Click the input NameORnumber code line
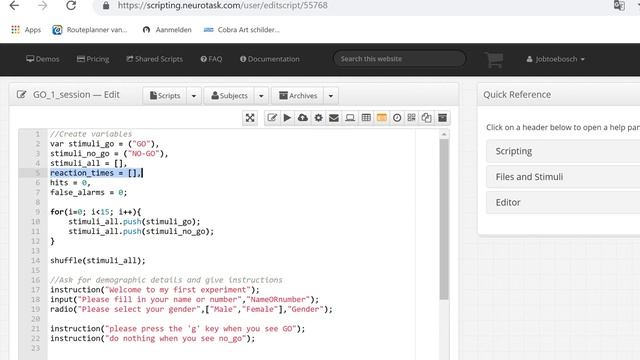 184,299
